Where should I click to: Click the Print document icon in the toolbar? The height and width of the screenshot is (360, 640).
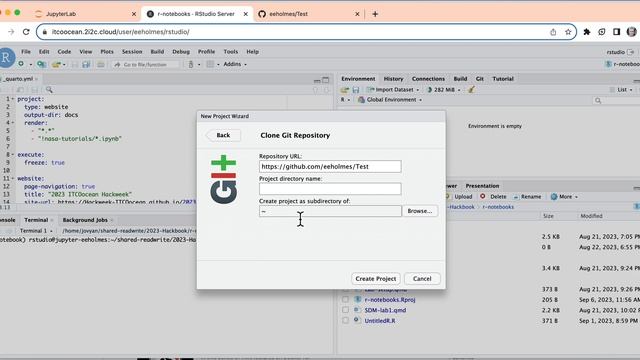100,64
